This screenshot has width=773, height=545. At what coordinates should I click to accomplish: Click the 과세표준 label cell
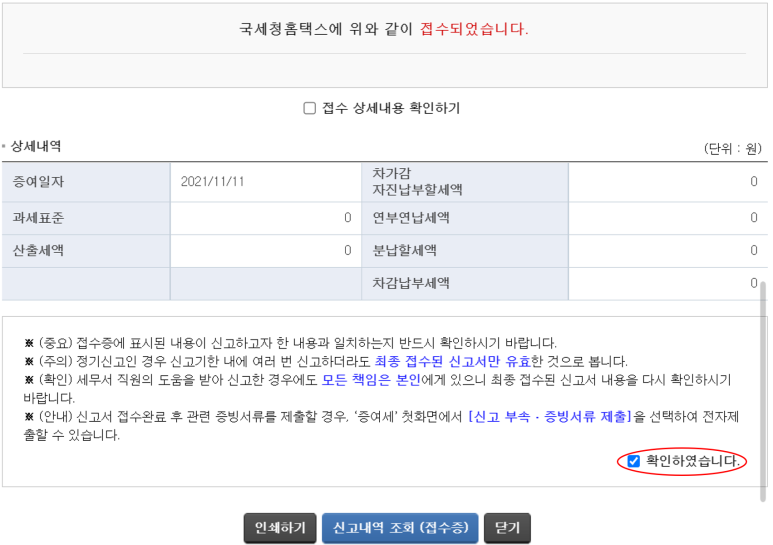pos(86,218)
